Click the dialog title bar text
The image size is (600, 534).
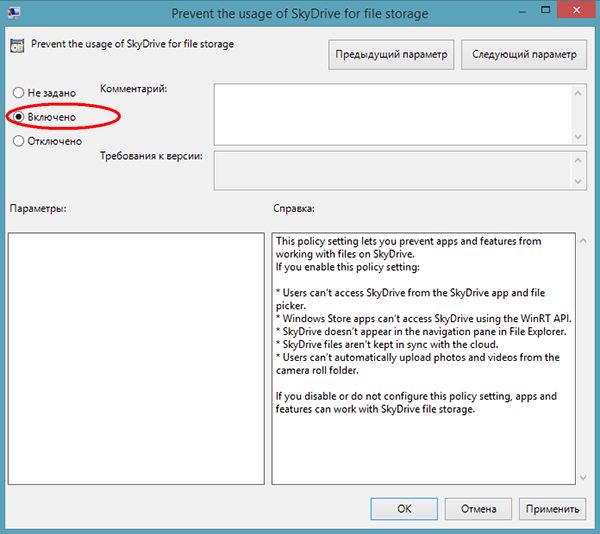pos(300,13)
